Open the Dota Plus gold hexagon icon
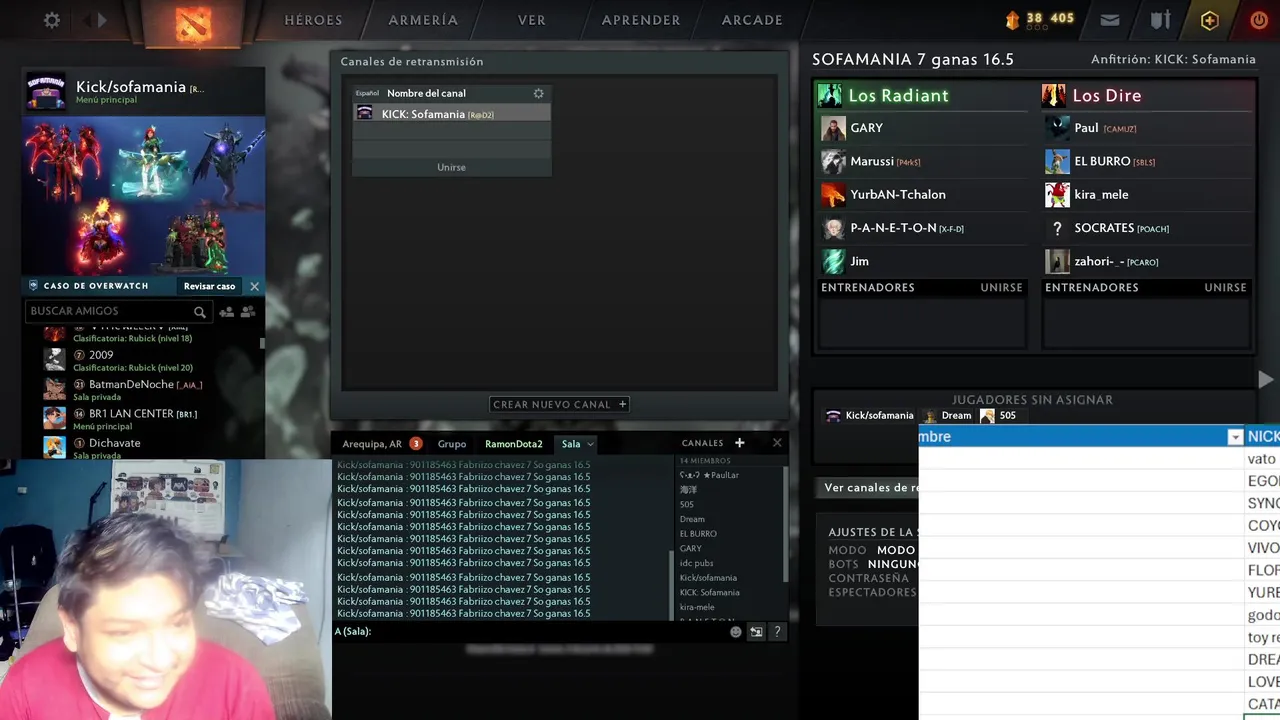1280x720 pixels. coord(1210,20)
